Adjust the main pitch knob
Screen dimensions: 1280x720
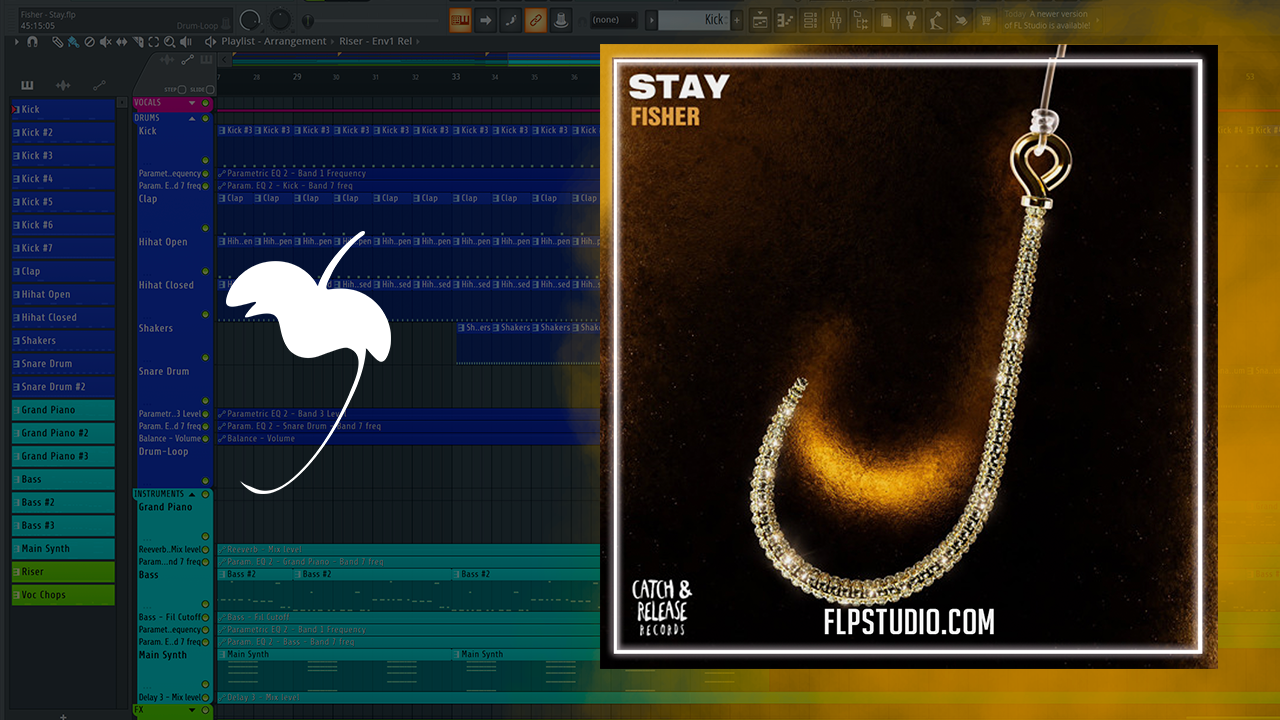pos(281,19)
